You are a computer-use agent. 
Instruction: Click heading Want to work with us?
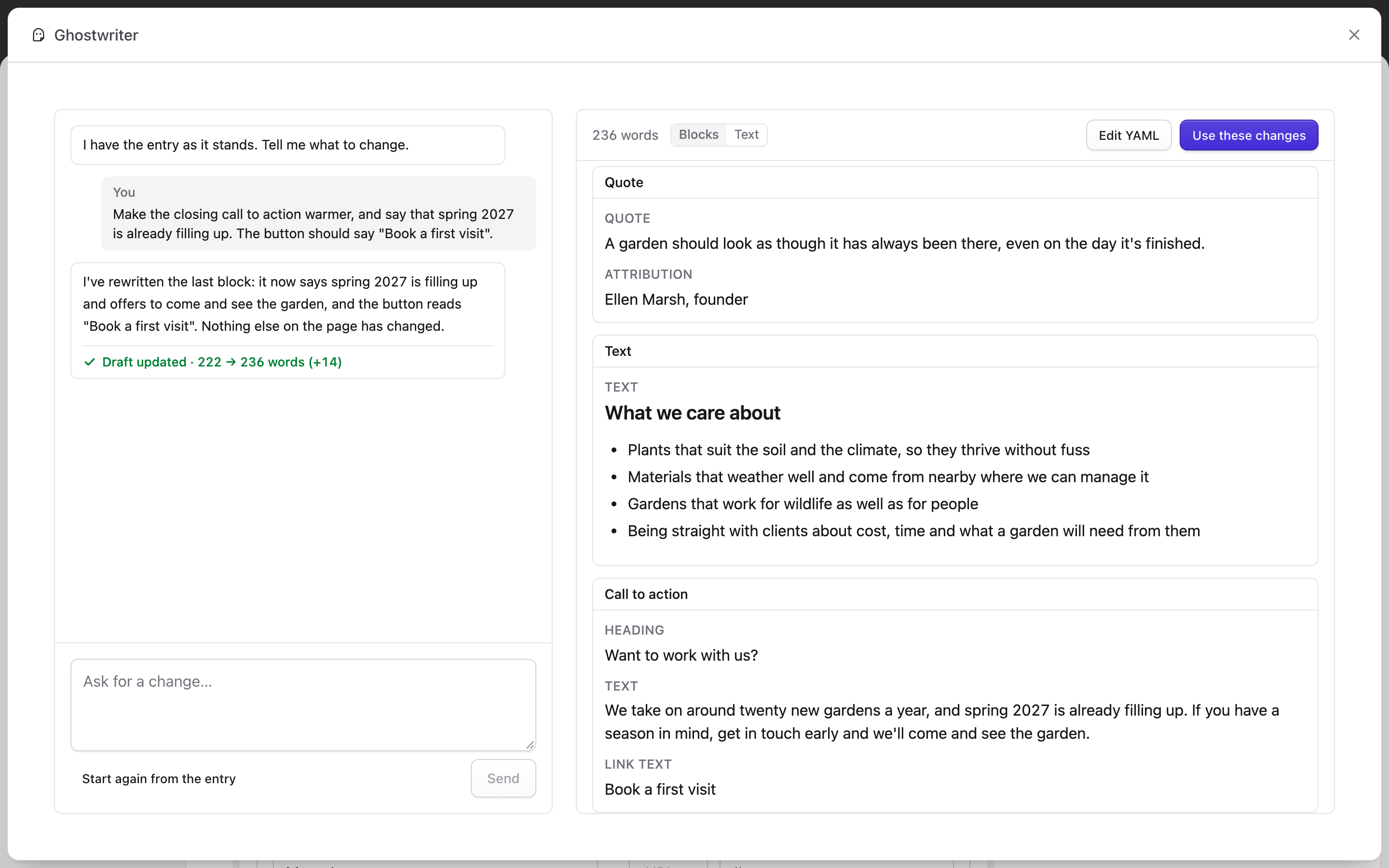(681, 656)
